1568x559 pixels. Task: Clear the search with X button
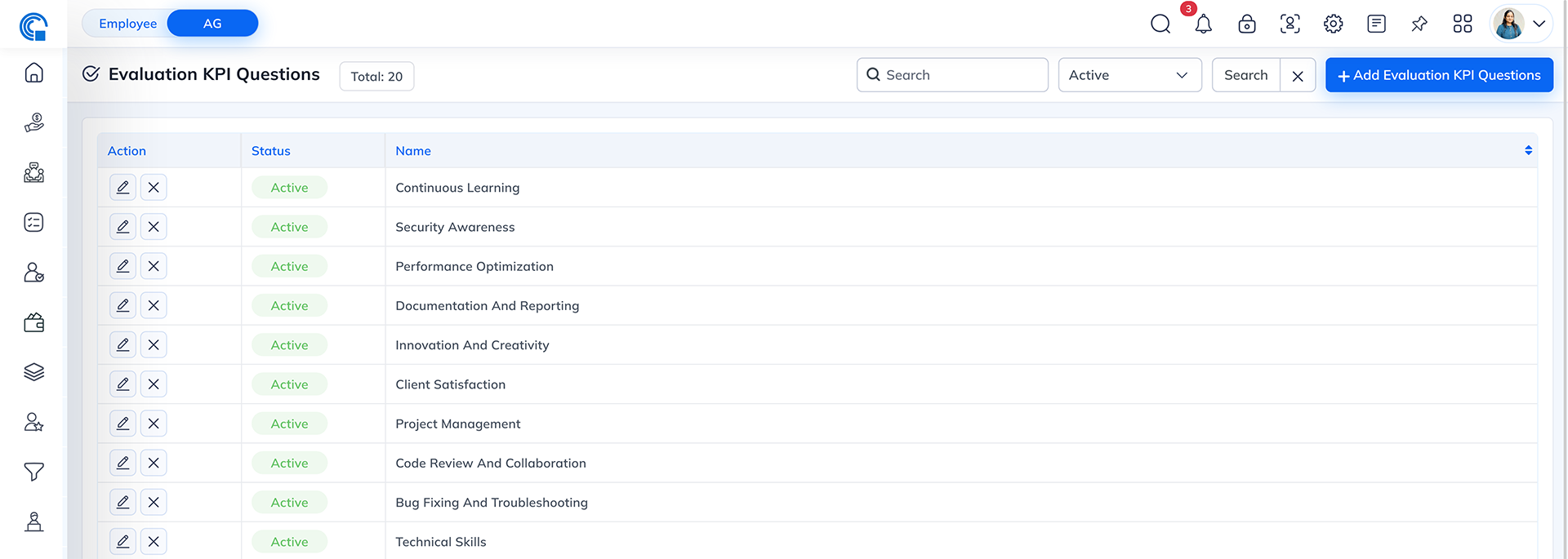1297,76
